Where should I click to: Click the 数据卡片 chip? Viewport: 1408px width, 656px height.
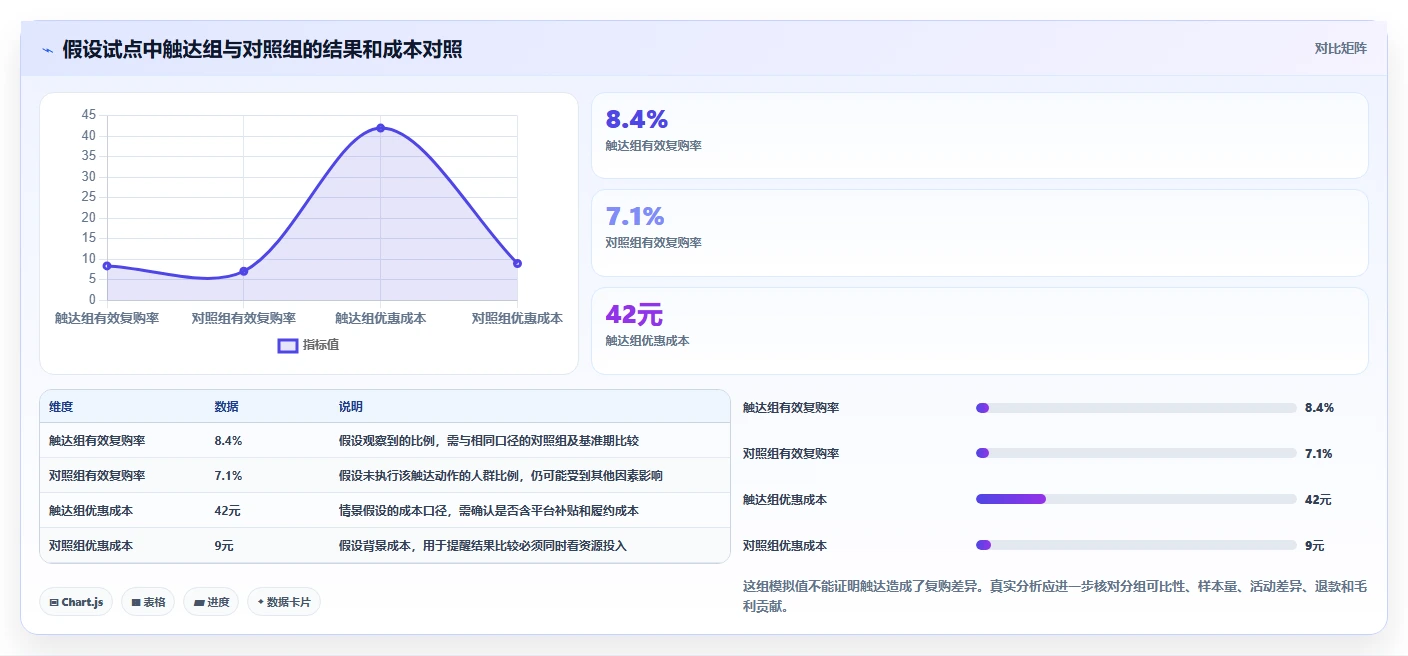(284, 602)
